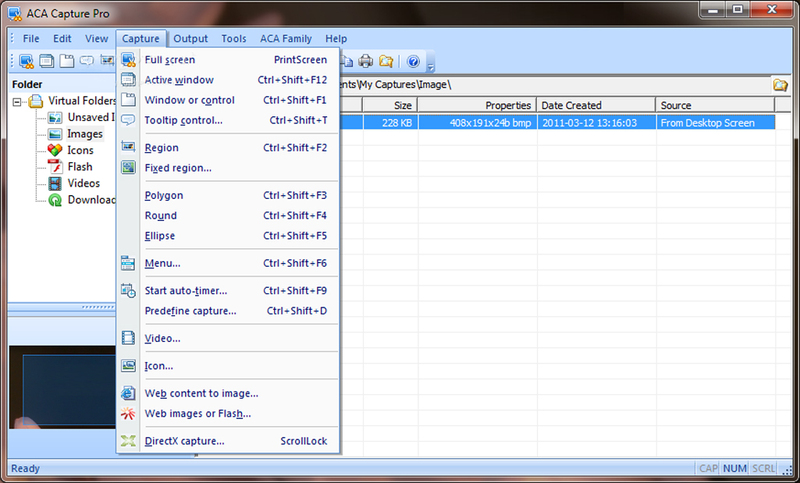Viewport: 800px width, 483px height.
Task: Sort the list by the Source column
Action: (x=715, y=105)
